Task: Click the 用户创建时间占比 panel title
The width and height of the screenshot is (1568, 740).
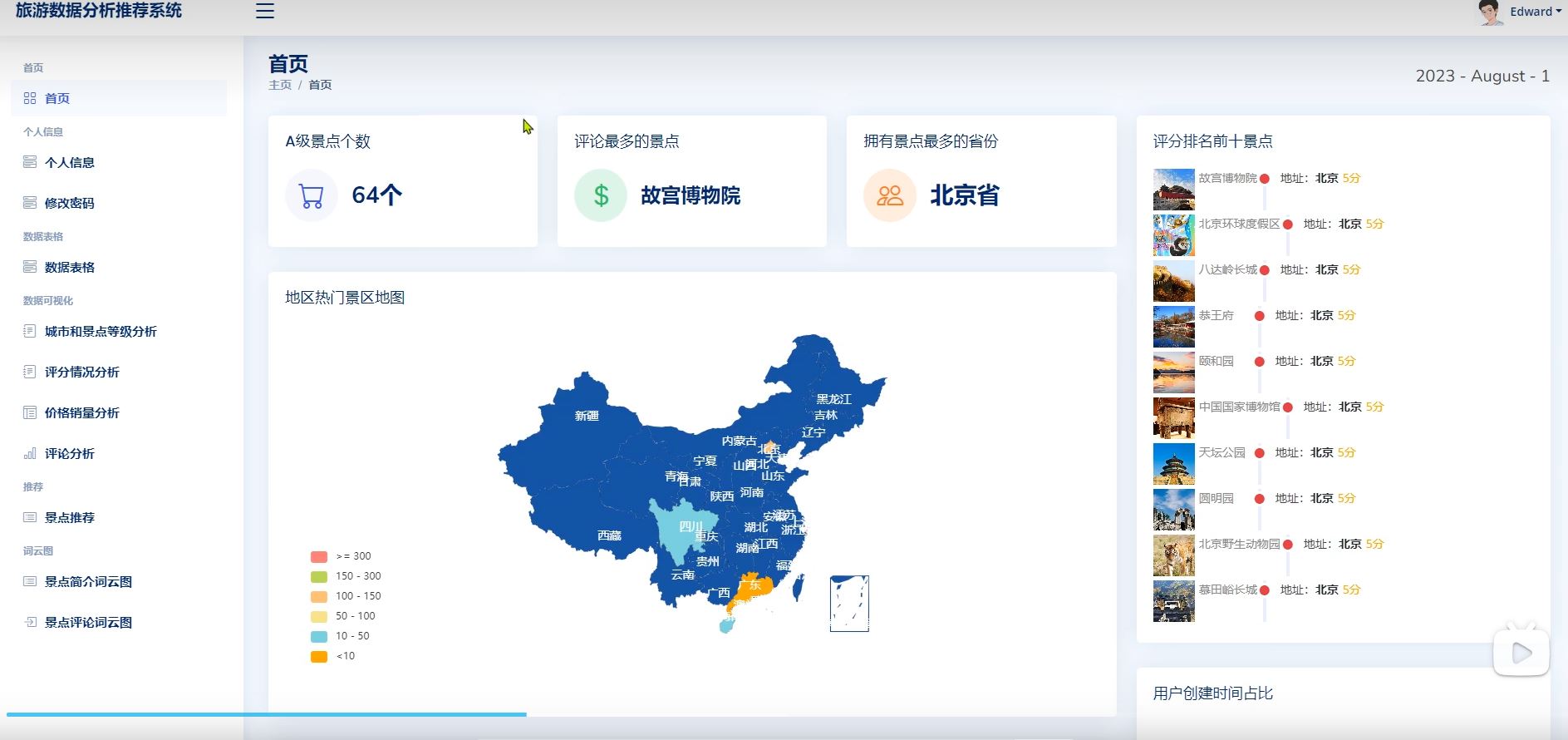Action: click(x=1212, y=693)
